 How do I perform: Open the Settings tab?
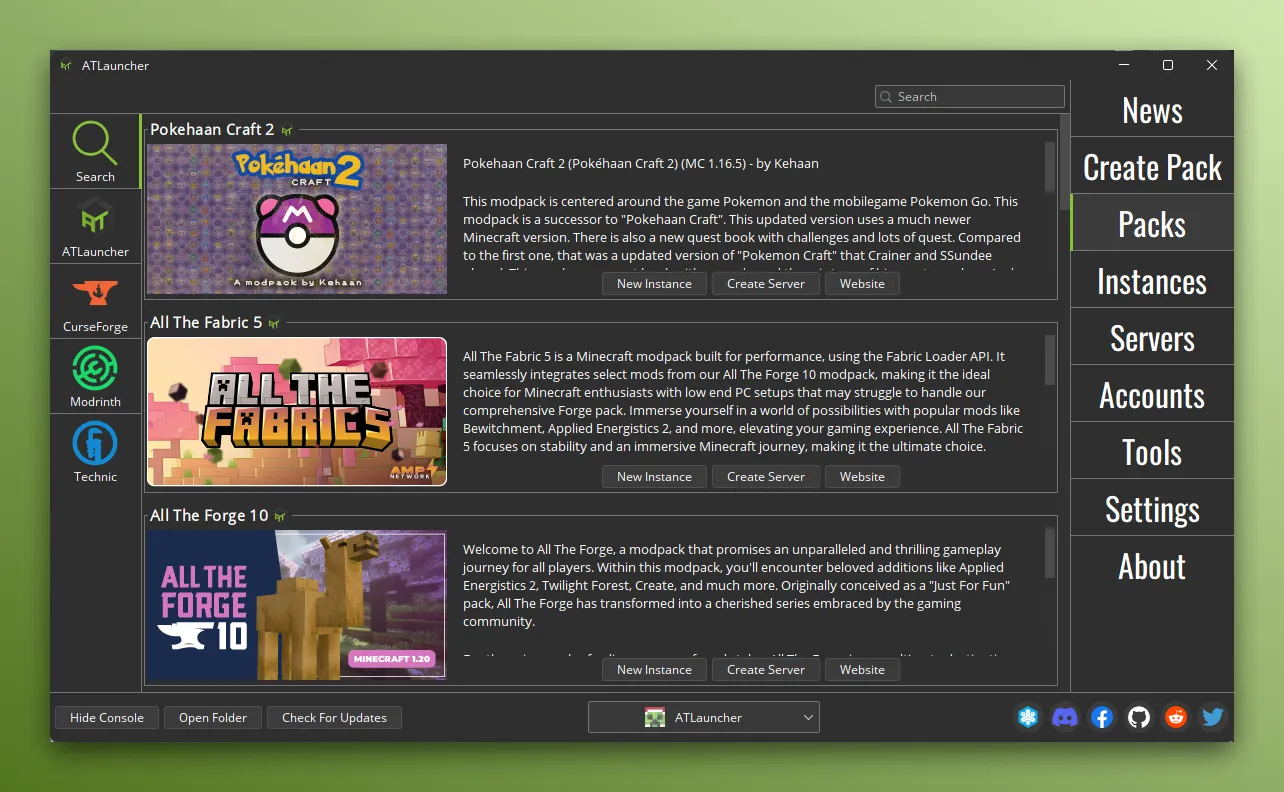(x=1152, y=509)
